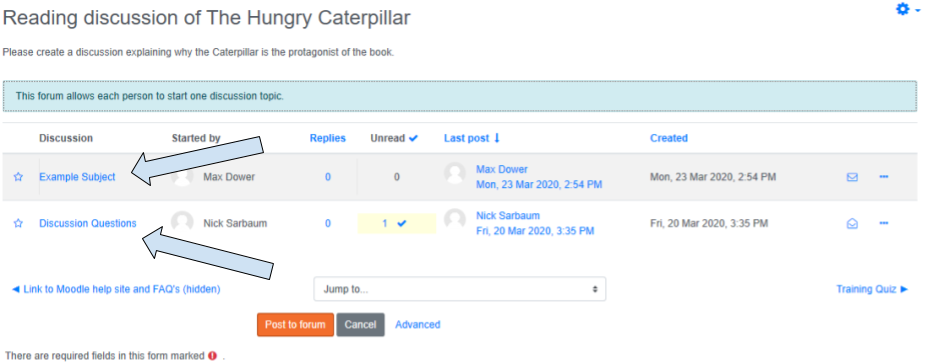Viewport: 930px width, 364px height.
Task: Click the Last post sort arrow
Action: (497, 138)
